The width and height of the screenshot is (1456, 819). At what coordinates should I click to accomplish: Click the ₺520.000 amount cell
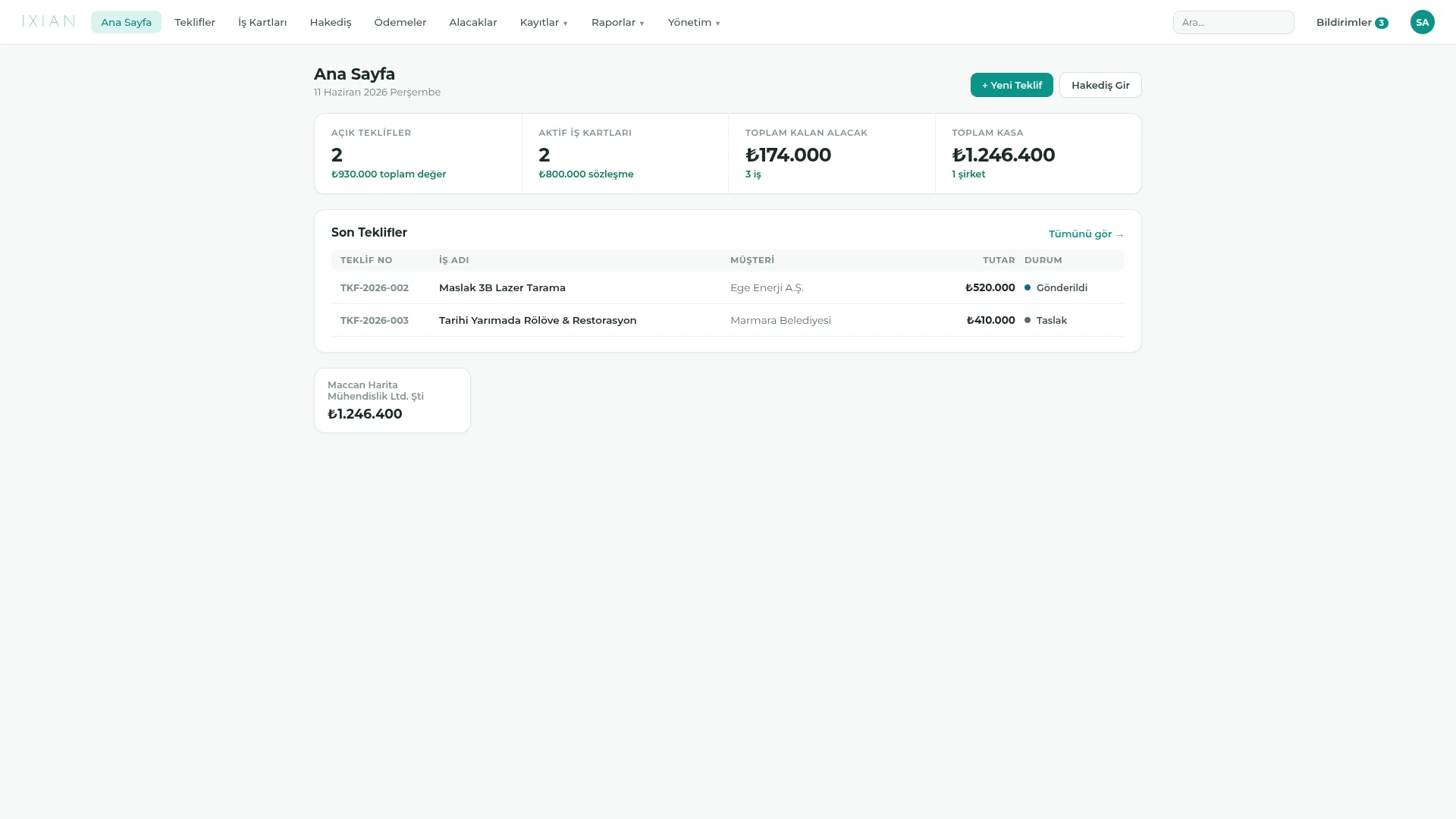[990, 287]
